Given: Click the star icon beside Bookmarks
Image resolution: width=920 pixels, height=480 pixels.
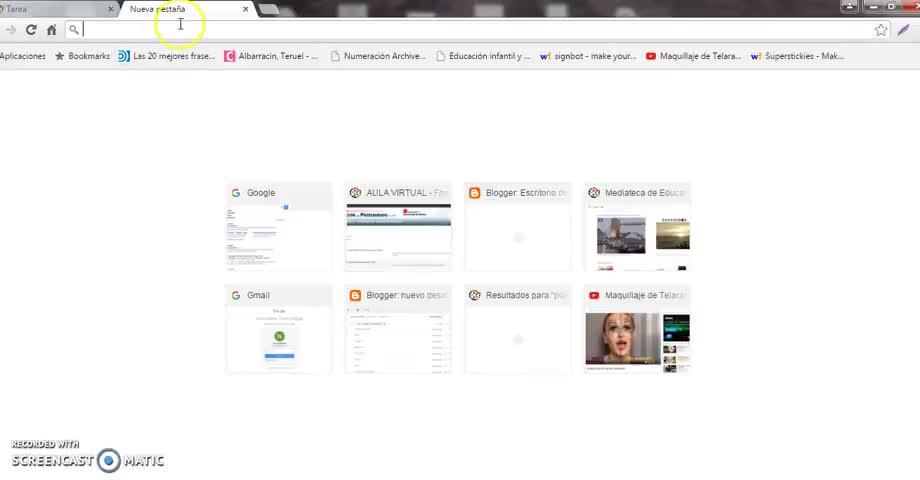Looking at the screenshot, I should (59, 56).
